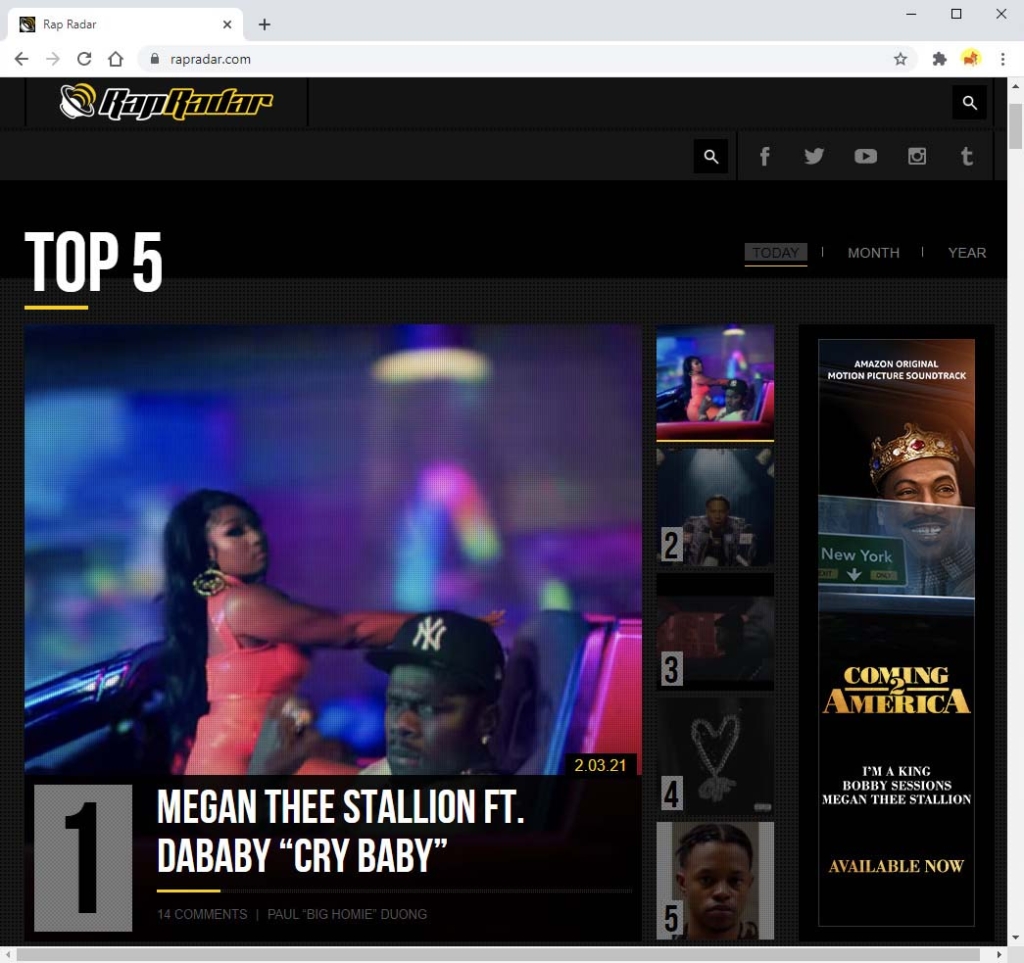This screenshot has width=1024, height=963.
Task: Select the first Top 5 thumbnail
Action: pyautogui.click(x=715, y=383)
